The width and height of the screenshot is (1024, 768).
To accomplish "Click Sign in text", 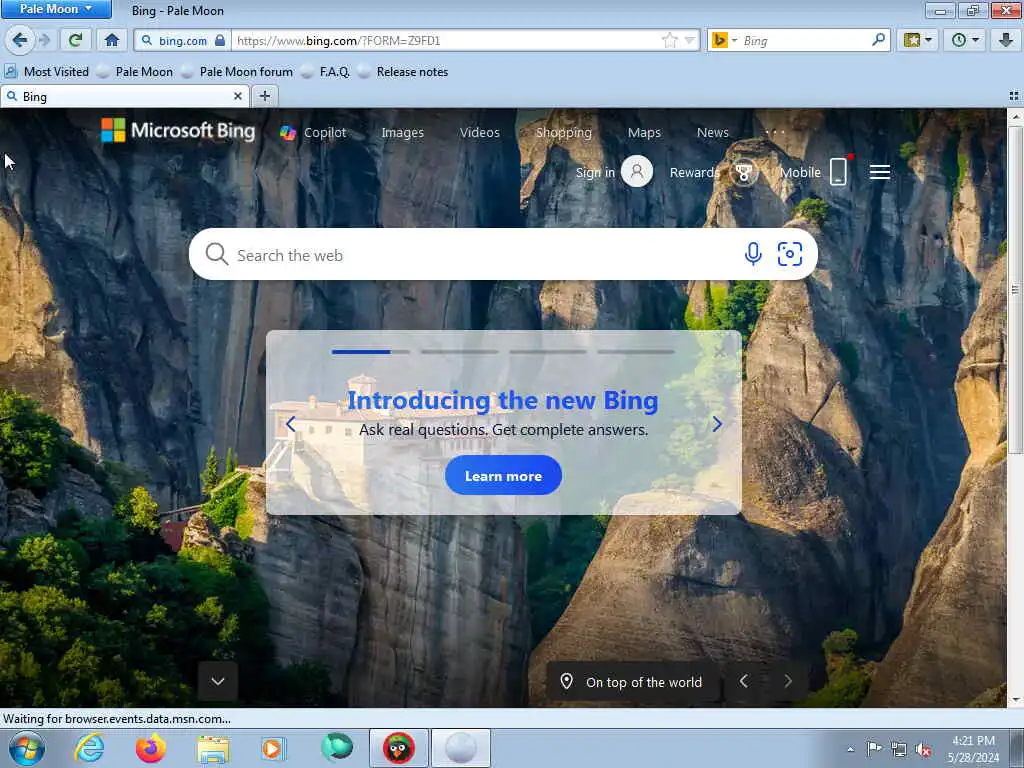I will (595, 172).
